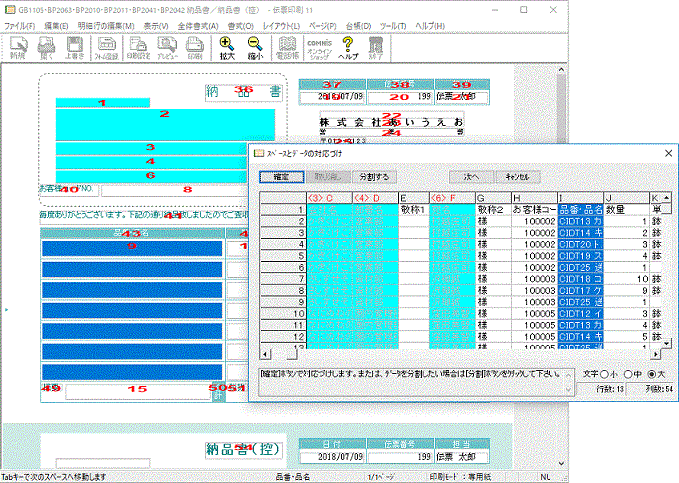Click the 取り消し button in the dialog

coord(328,177)
